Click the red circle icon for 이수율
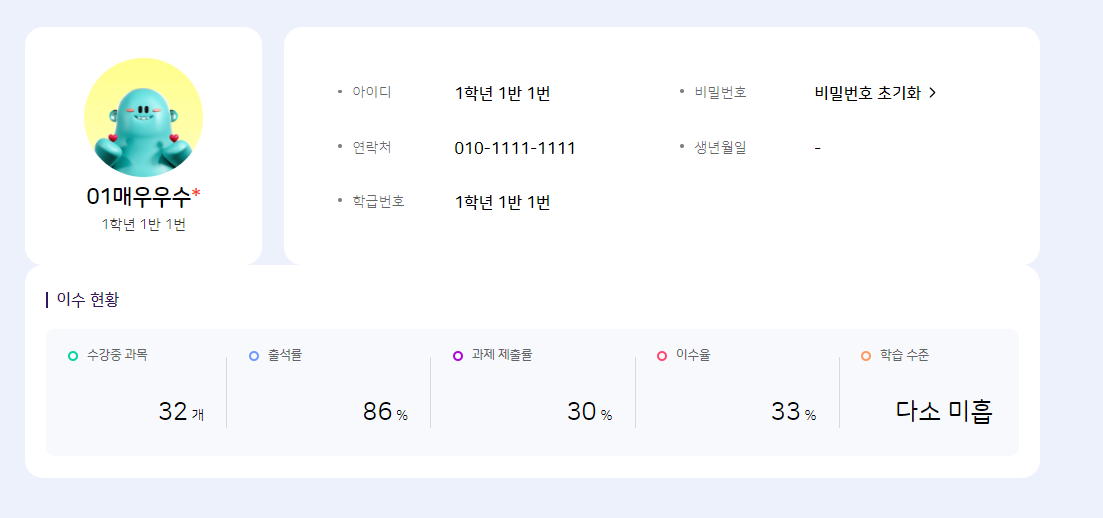The image size is (1103, 518). tap(662, 356)
